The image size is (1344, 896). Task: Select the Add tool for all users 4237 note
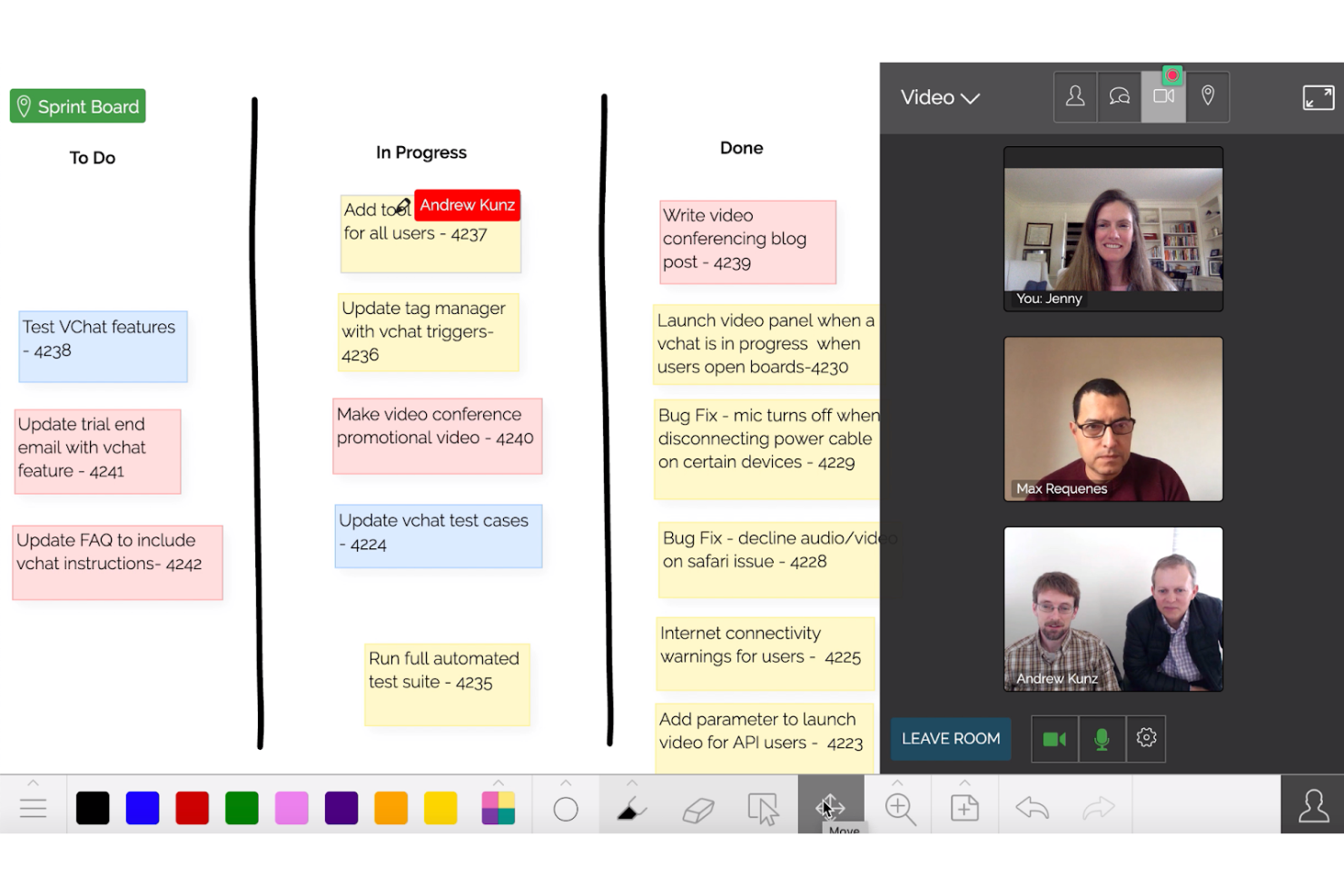pos(430,234)
